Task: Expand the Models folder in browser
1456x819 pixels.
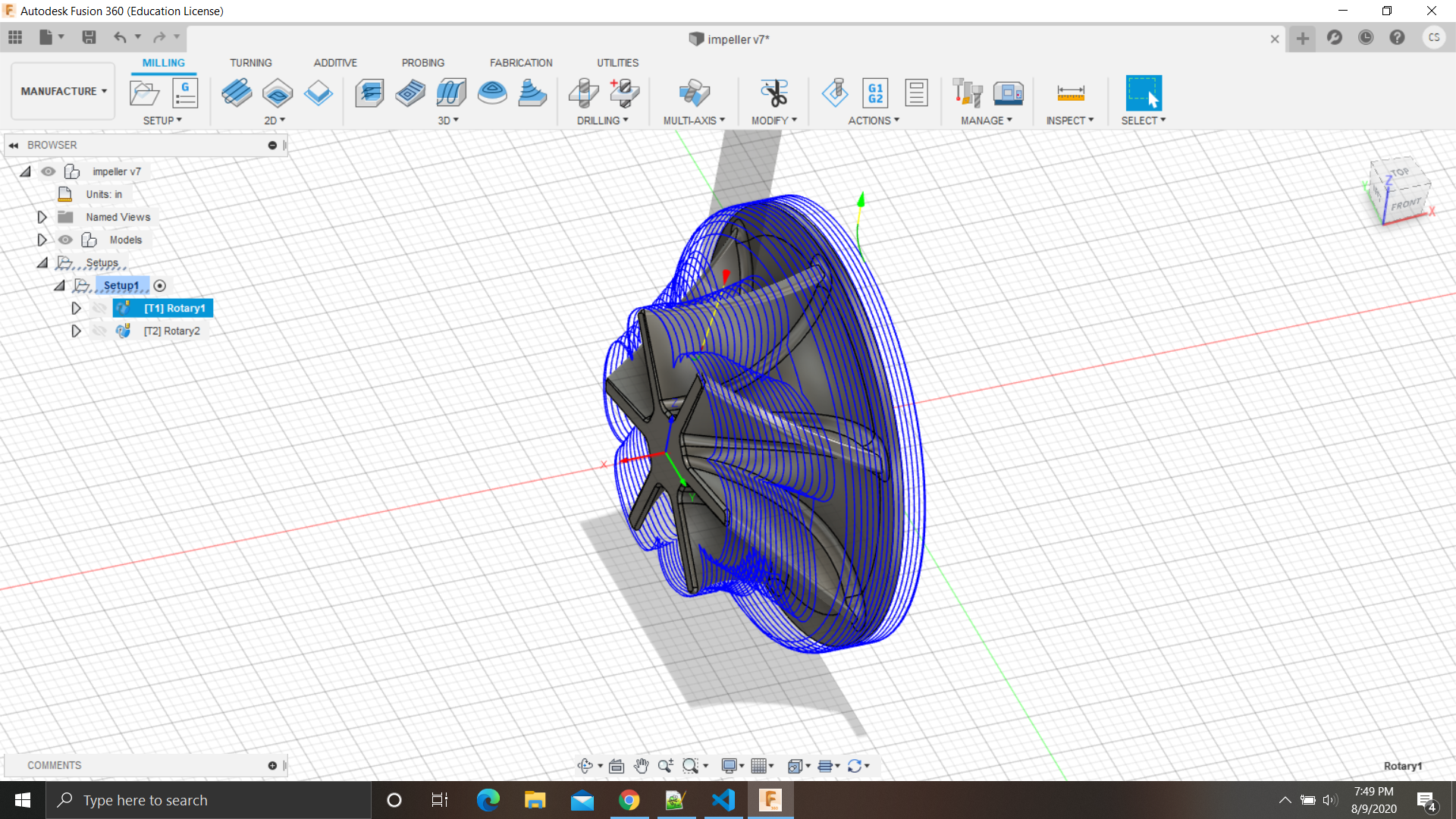Action: coord(42,239)
